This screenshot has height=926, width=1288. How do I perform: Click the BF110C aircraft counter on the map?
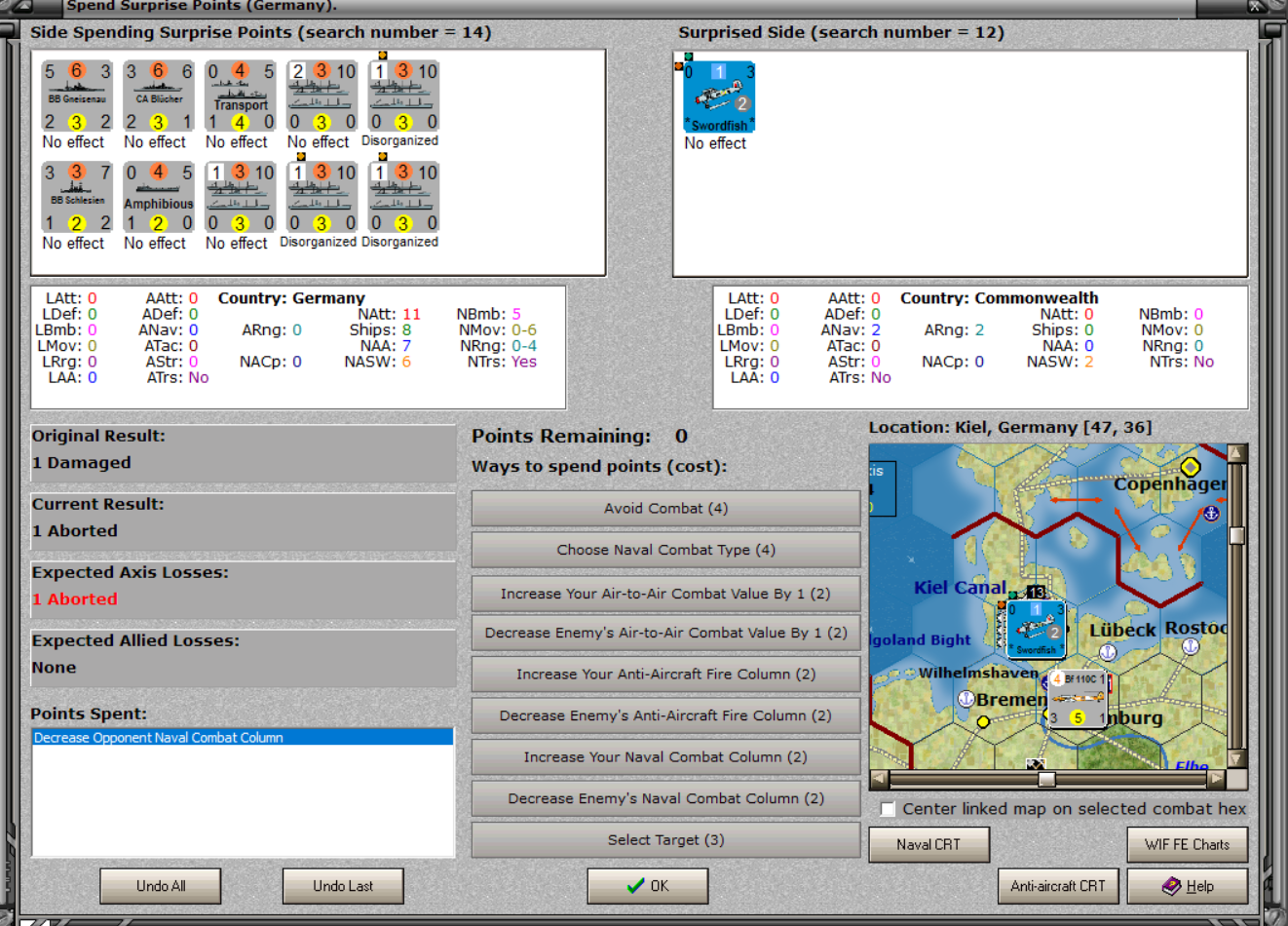(x=1078, y=698)
